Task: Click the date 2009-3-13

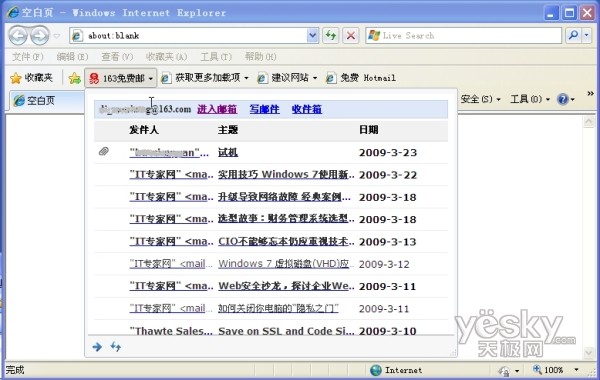Action: pyautogui.click(x=387, y=241)
